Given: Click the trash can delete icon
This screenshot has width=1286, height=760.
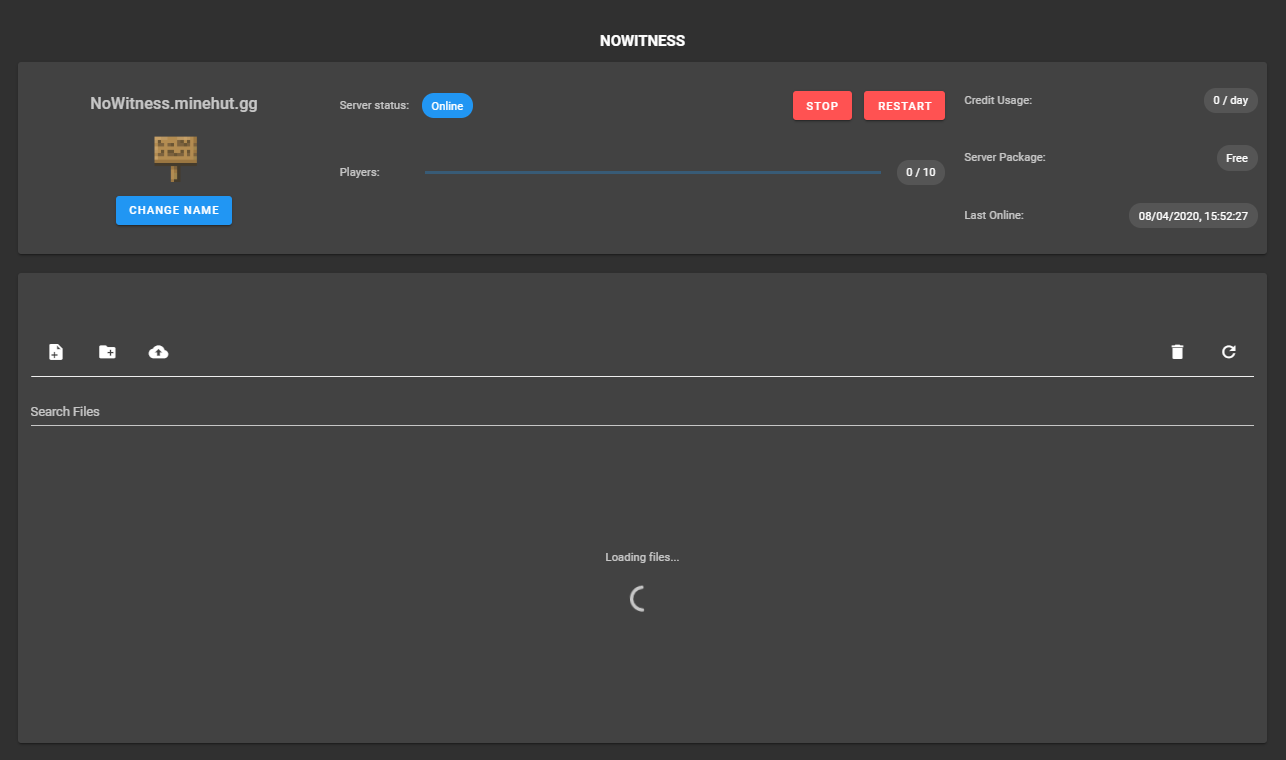Looking at the screenshot, I should 1177,352.
